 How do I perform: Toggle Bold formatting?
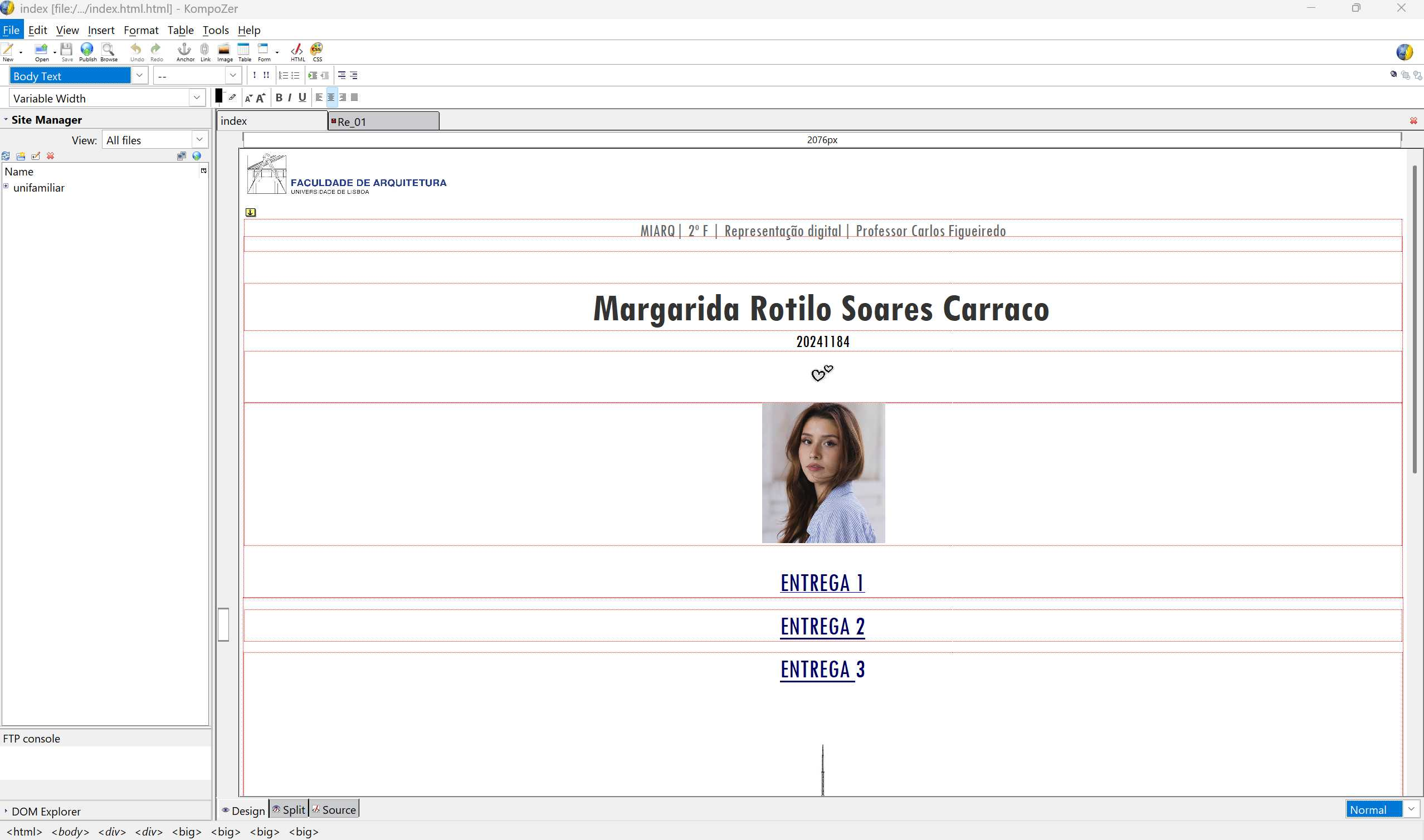279,97
